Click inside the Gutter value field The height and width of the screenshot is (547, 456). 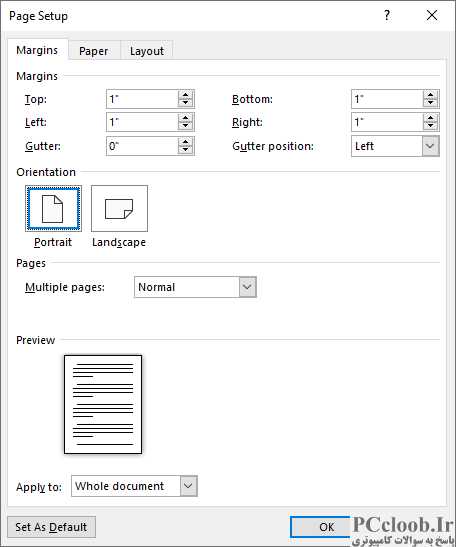click(x=143, y=146)
